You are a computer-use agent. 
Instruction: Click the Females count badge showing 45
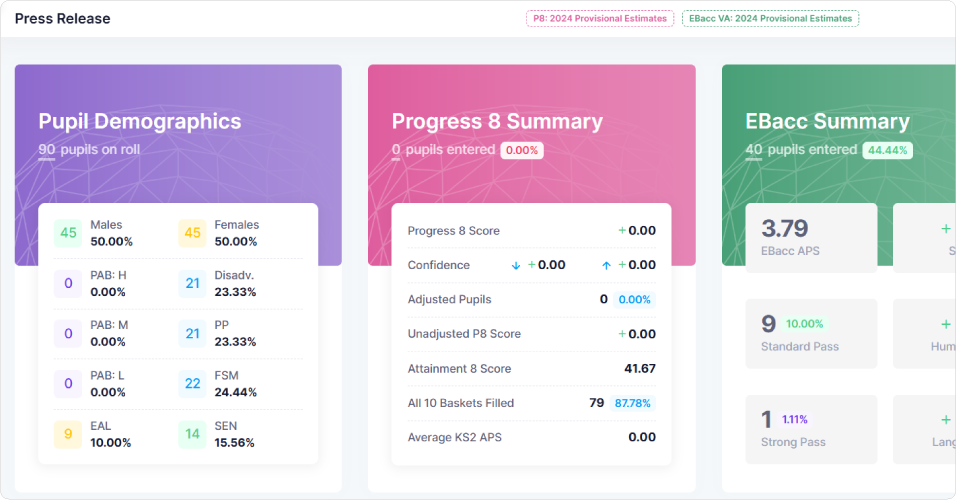192,233
